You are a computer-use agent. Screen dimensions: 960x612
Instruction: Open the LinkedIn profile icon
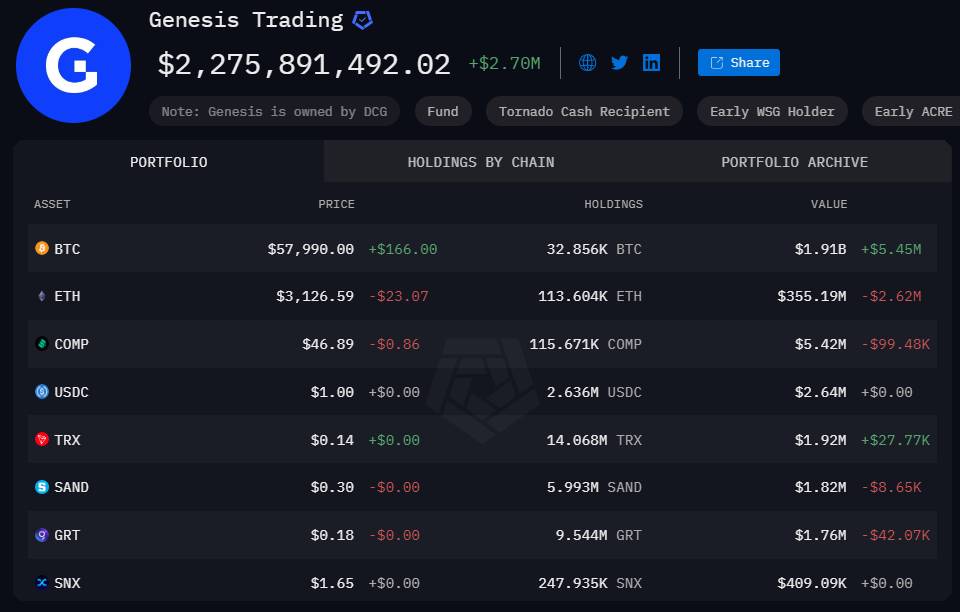(x=651, y=62)
